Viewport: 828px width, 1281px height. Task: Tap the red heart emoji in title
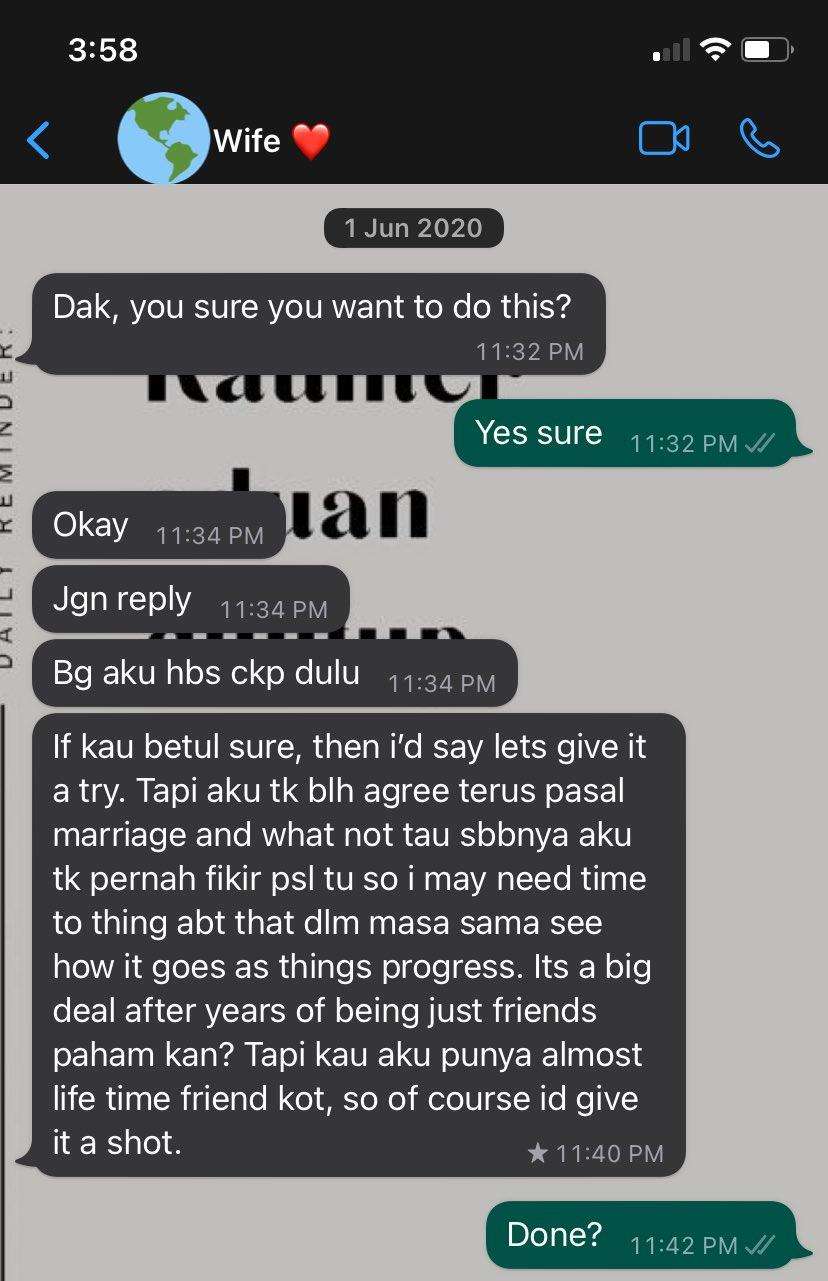pos(311,141)
